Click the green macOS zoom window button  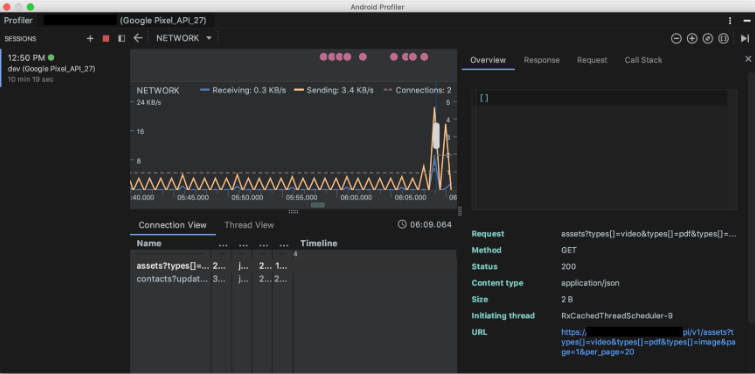30,7
